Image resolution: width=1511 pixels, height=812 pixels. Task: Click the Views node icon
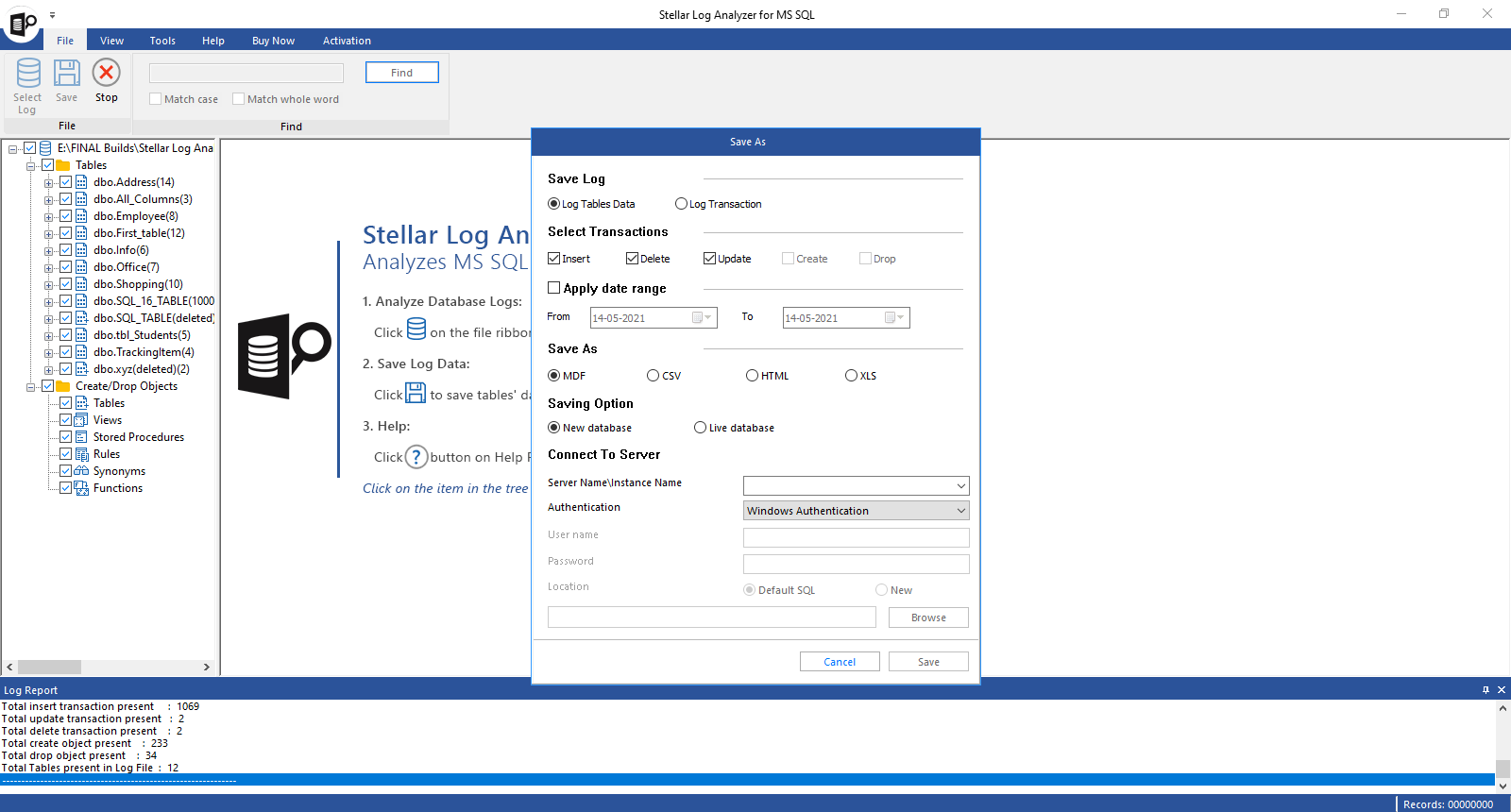click(x=81, y=420)
